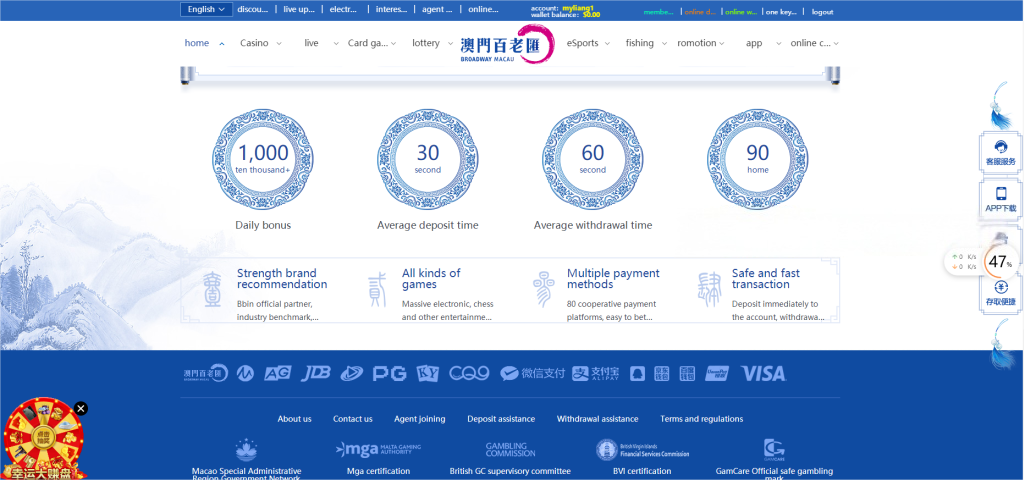Image resolution: width=1024 pixels, height=480 pixels.
Task: Open the Terms and regulations link
Action: (x=701, y=419)
